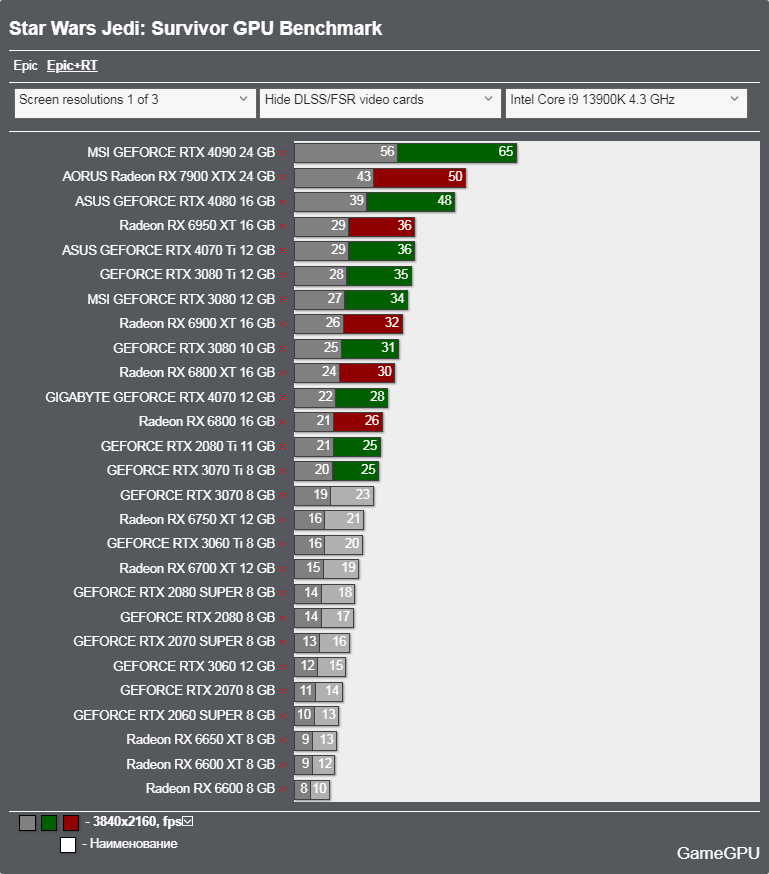Remove ASUS GEFORCE RTX 4080 16 GB via red X
Image resolution: width=769 pixels, height=874 pixels.
click(x=283, y=202)
